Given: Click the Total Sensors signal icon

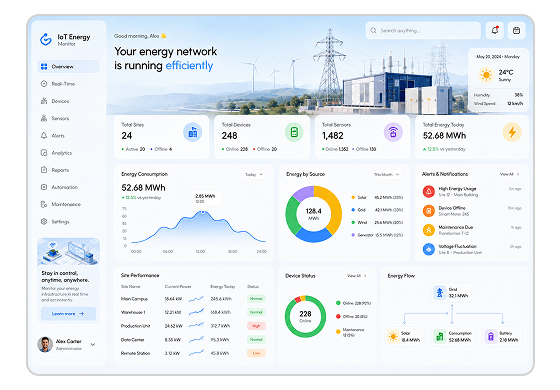Looking at the screenshot, I should point(393,132).
